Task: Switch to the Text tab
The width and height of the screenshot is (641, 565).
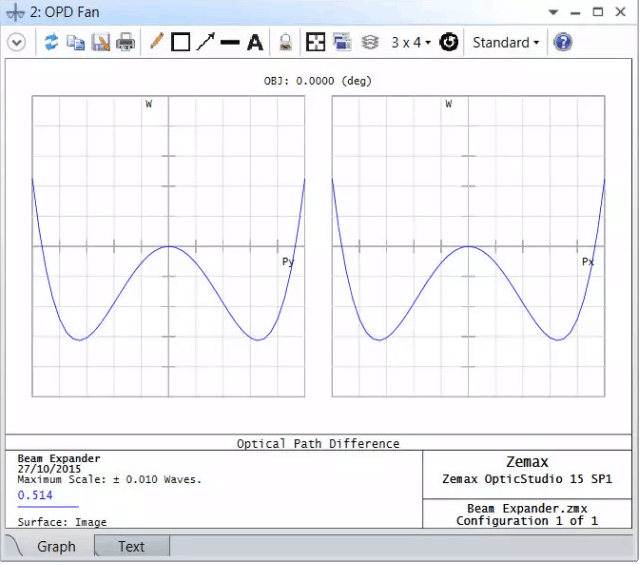Action: click(131, 546)
